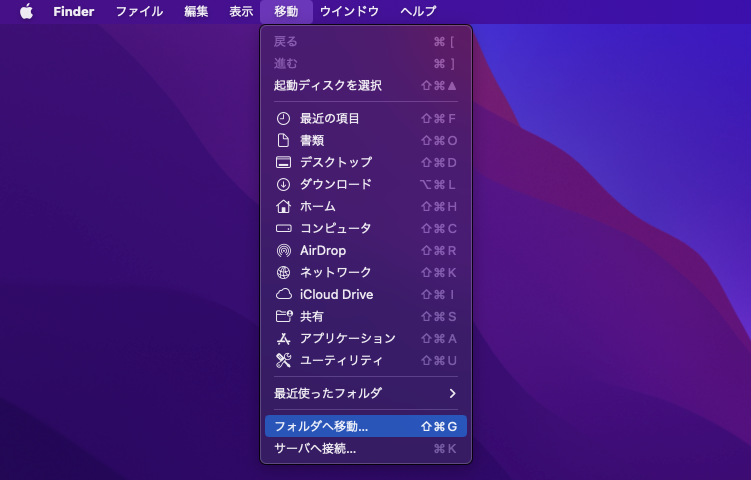The width and height of the screenshot is (751, 480).
Task: Open the ウインドウ menu
Action: [349, 11]
